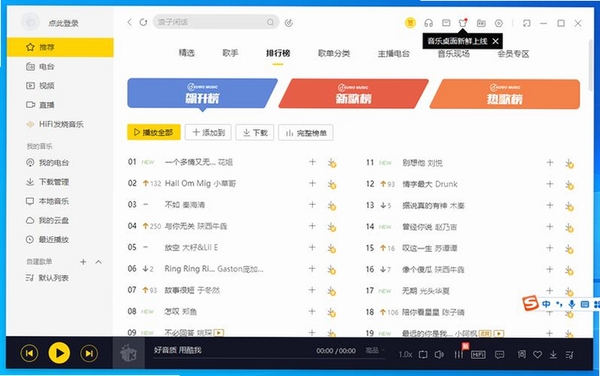Select the blue 飙升榜 chart banner
The height and width of the screenshot is (376, 600).
click(x=202, y=93)
